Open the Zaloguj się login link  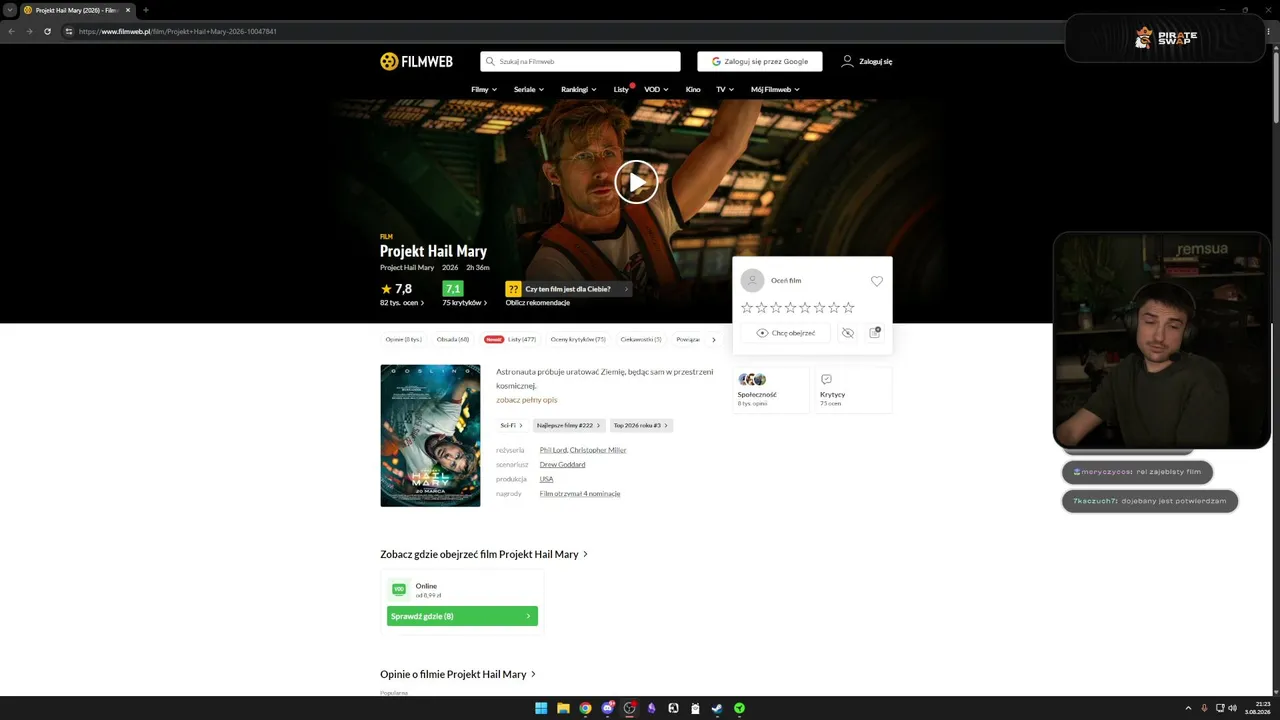[866, 62]
